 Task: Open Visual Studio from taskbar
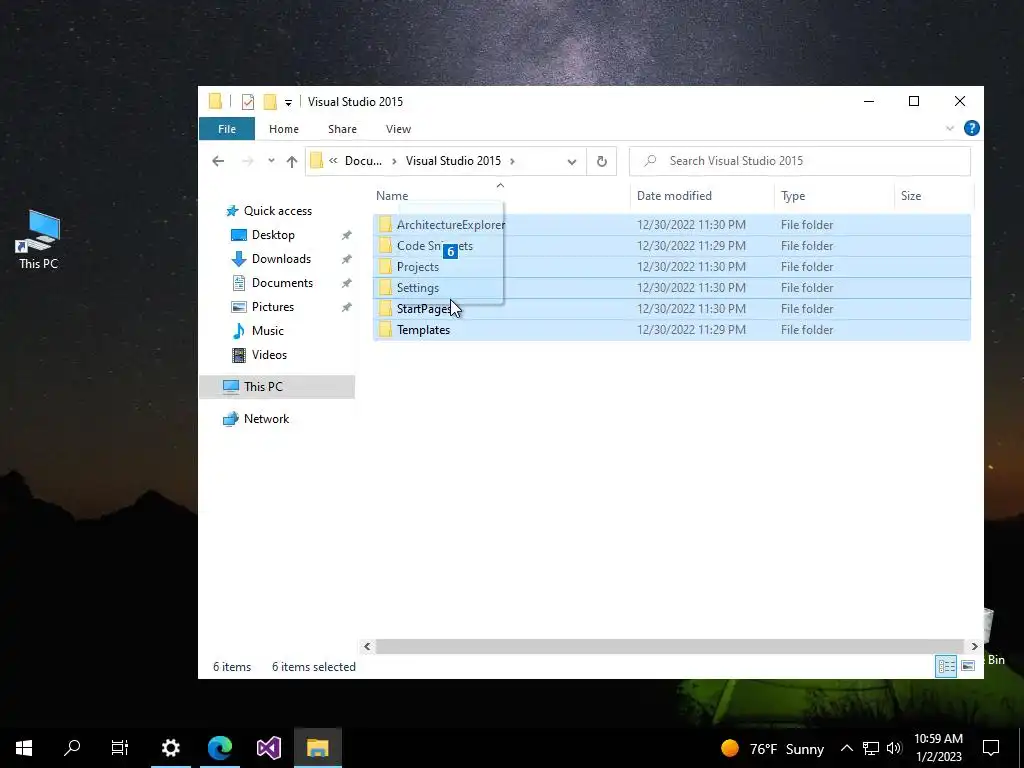coord(268,748)
